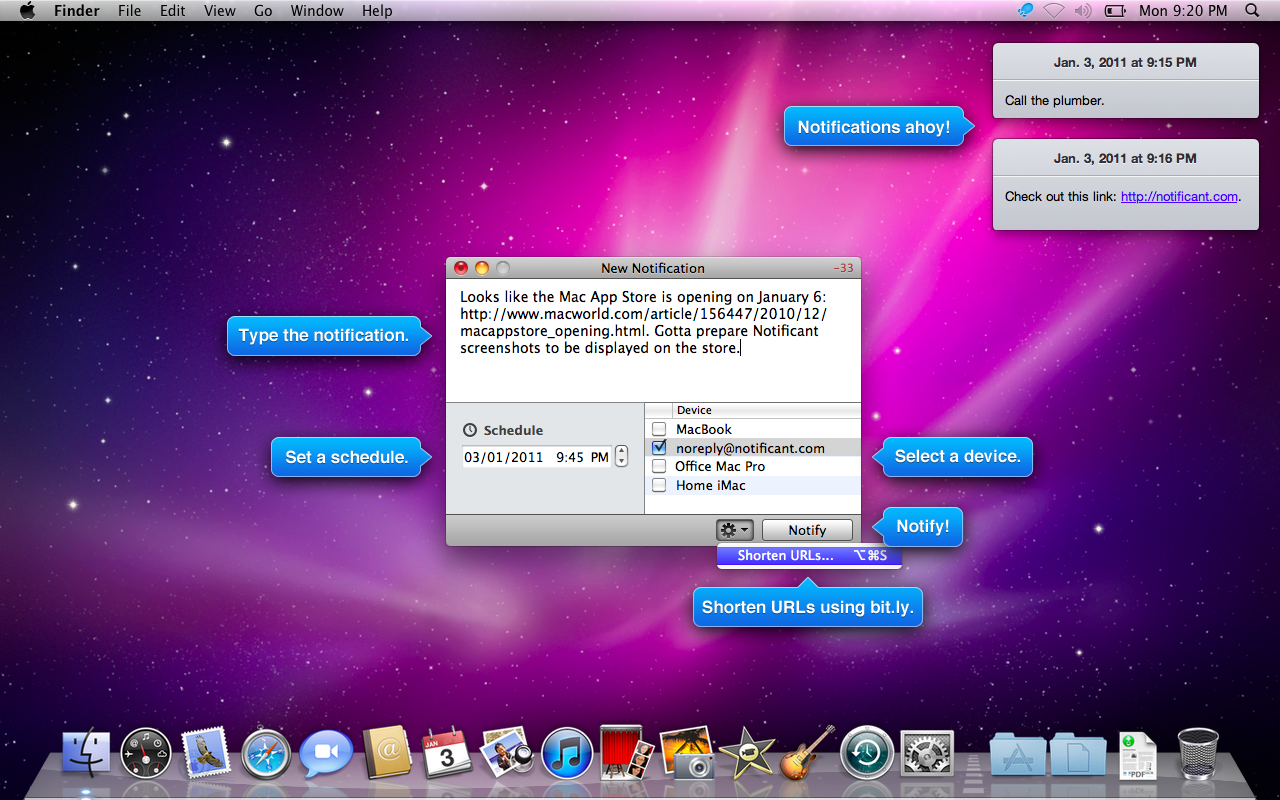Open the Window menu in the menu bar

click(x=315, y=11)
